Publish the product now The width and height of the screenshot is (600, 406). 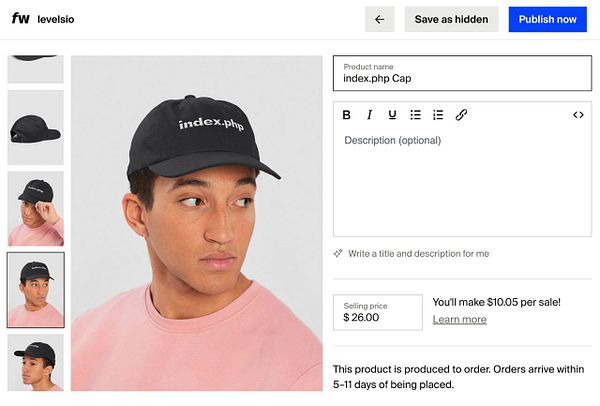pos(547,19)
